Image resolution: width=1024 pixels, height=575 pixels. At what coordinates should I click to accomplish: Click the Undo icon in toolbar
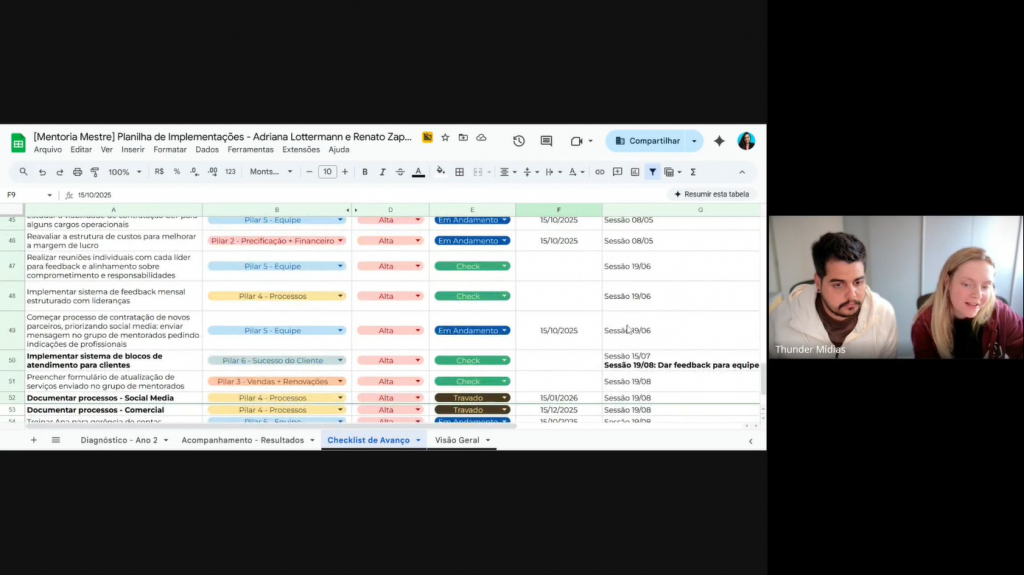click(42, 172)
